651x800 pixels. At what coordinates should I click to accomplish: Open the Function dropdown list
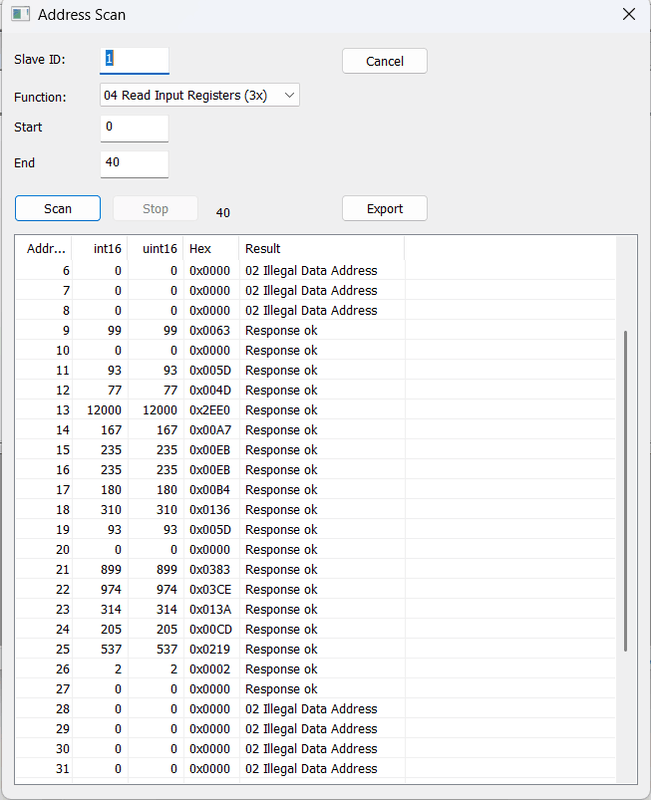(x=200, y=95)
